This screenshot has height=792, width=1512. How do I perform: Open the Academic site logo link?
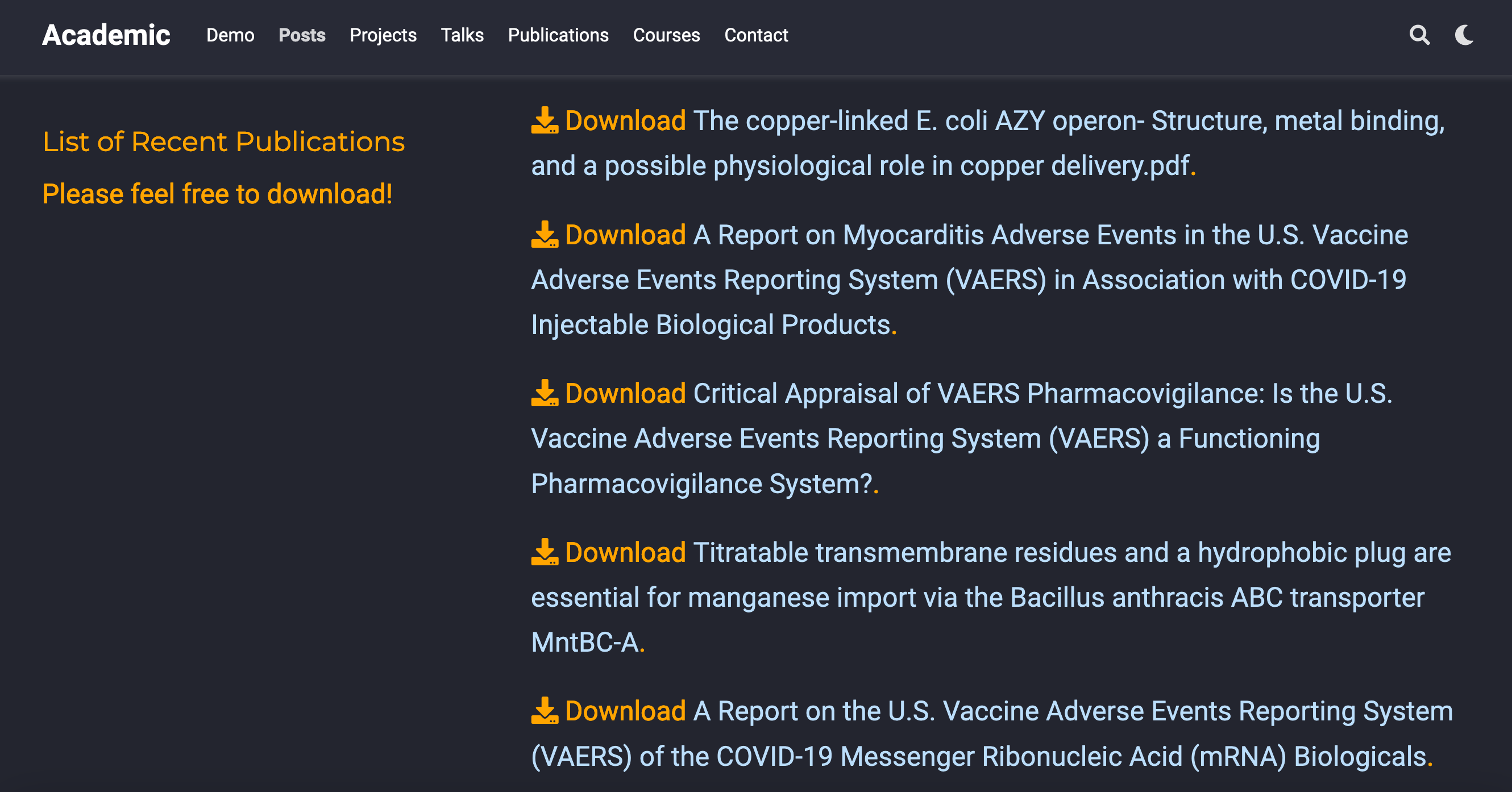pos(106,35)
